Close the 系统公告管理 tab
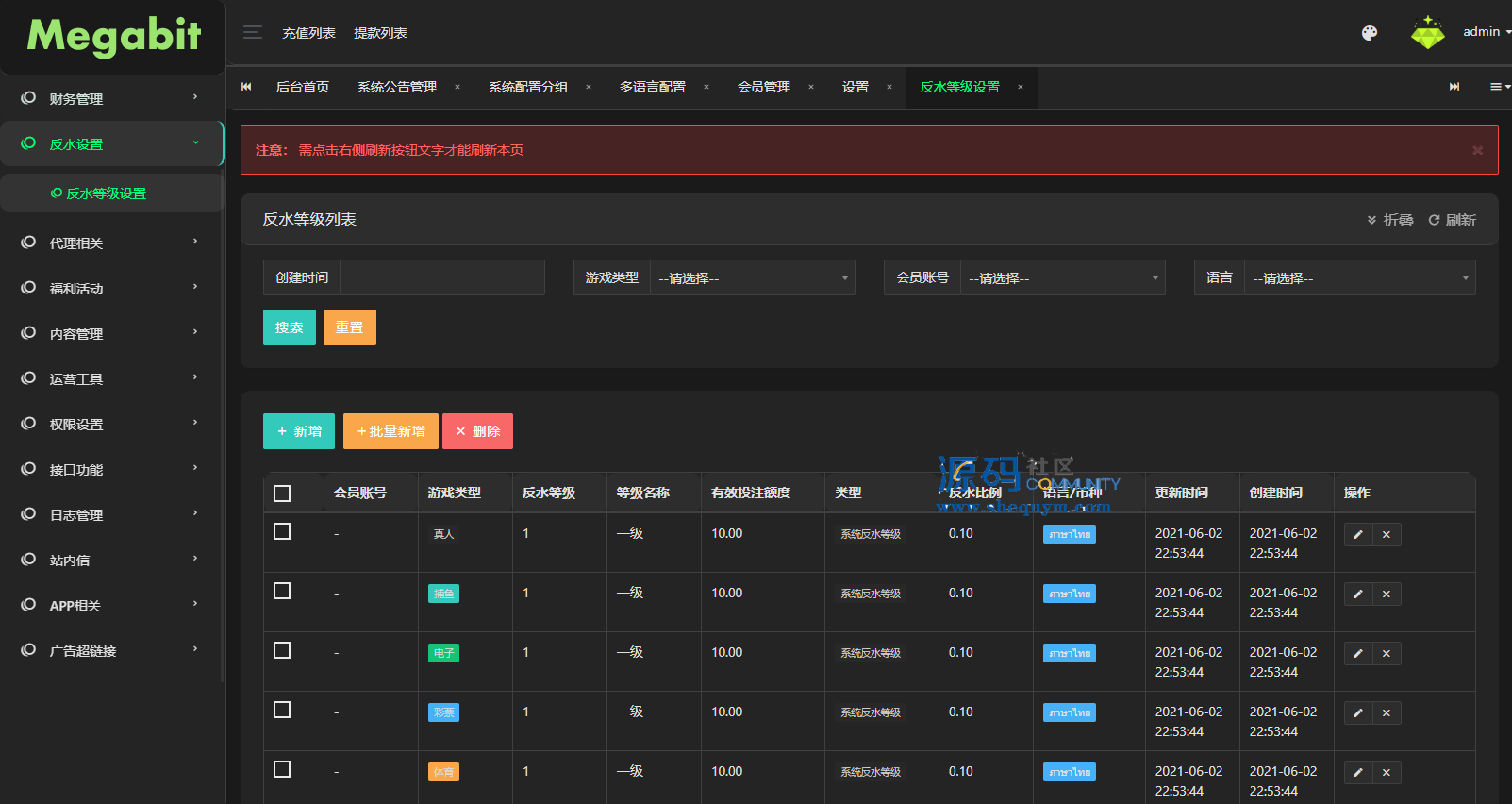Image resolution: width=1512 pixels, height=804 pixels. point(457,88)
